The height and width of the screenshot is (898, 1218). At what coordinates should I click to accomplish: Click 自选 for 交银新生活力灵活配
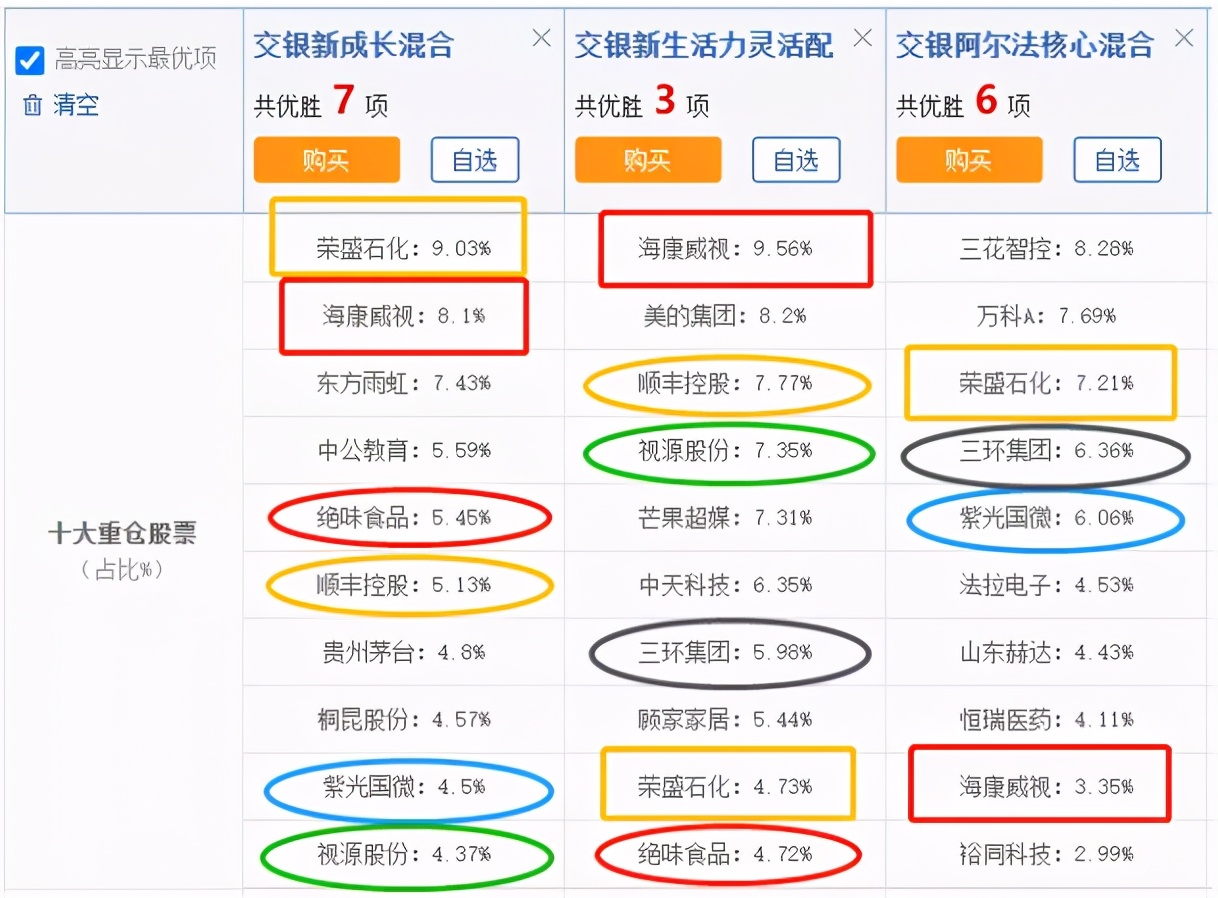coord(796,160)
